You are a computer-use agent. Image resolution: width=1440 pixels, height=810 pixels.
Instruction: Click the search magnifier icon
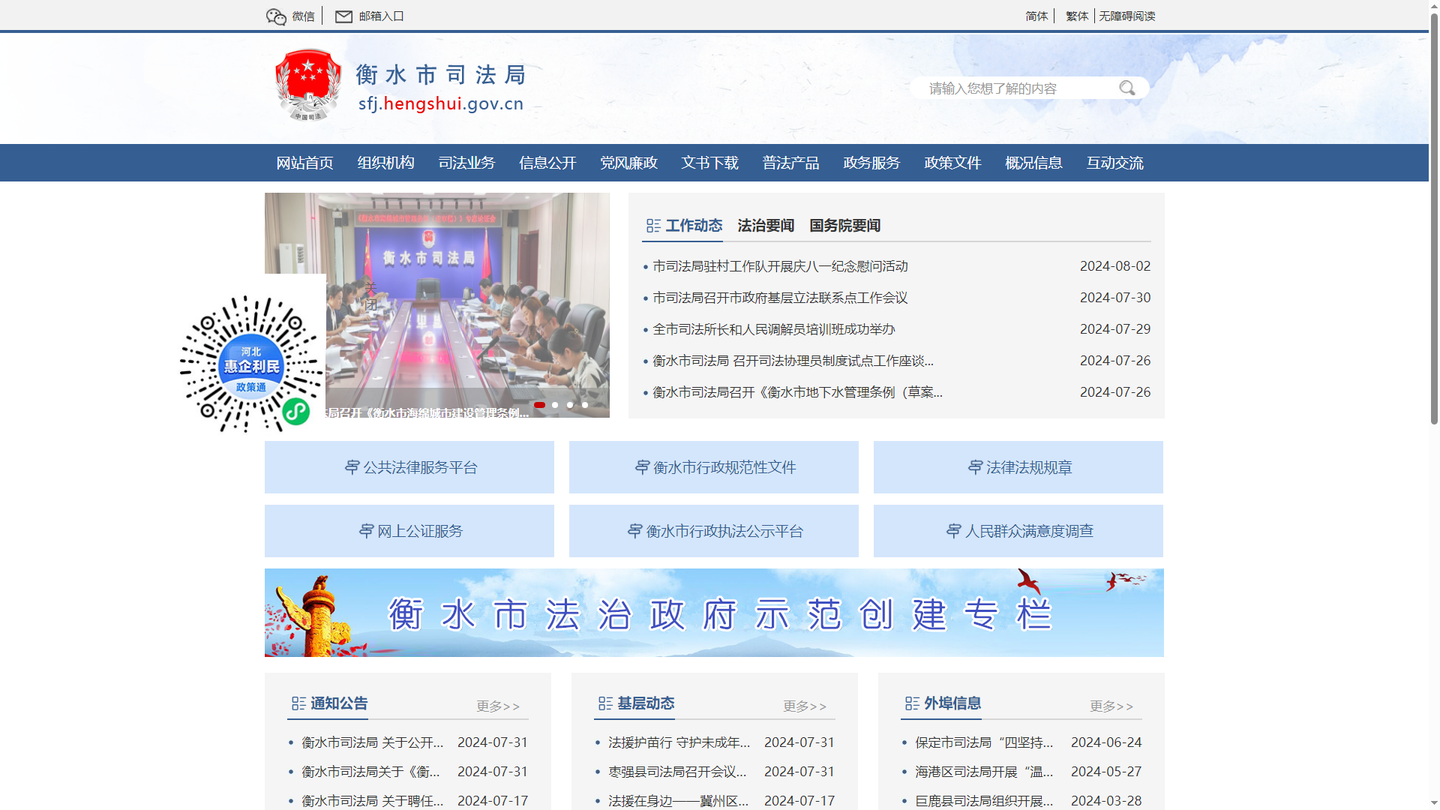[1127, 88]
